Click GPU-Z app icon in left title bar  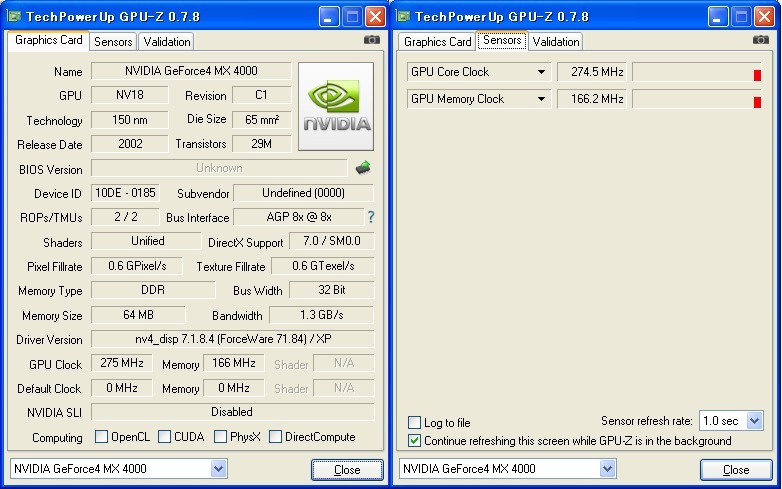[x=14, y=16]
